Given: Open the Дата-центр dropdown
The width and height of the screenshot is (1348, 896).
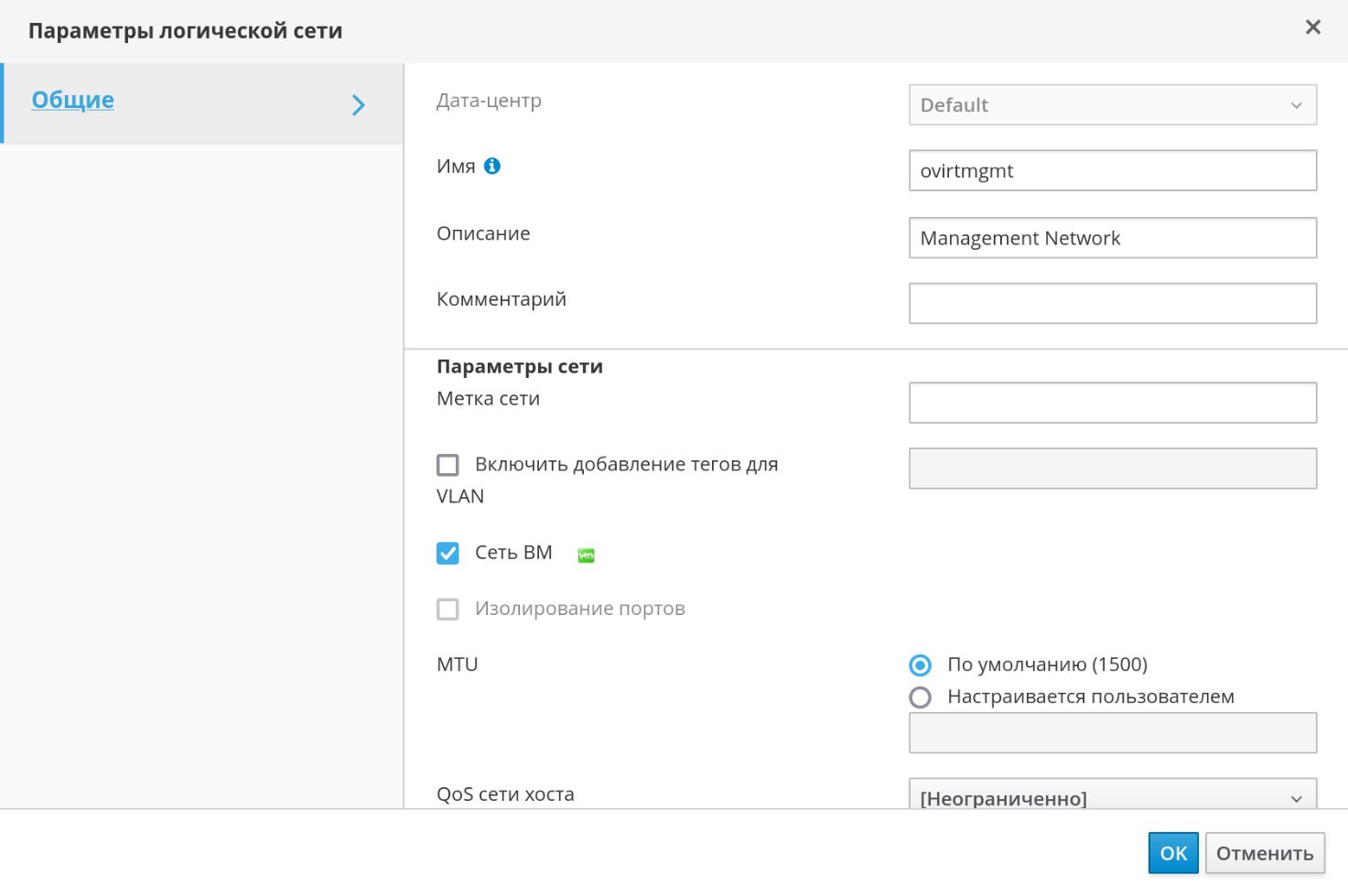Looking at the screenshot, I should (x=1112, y=105).
